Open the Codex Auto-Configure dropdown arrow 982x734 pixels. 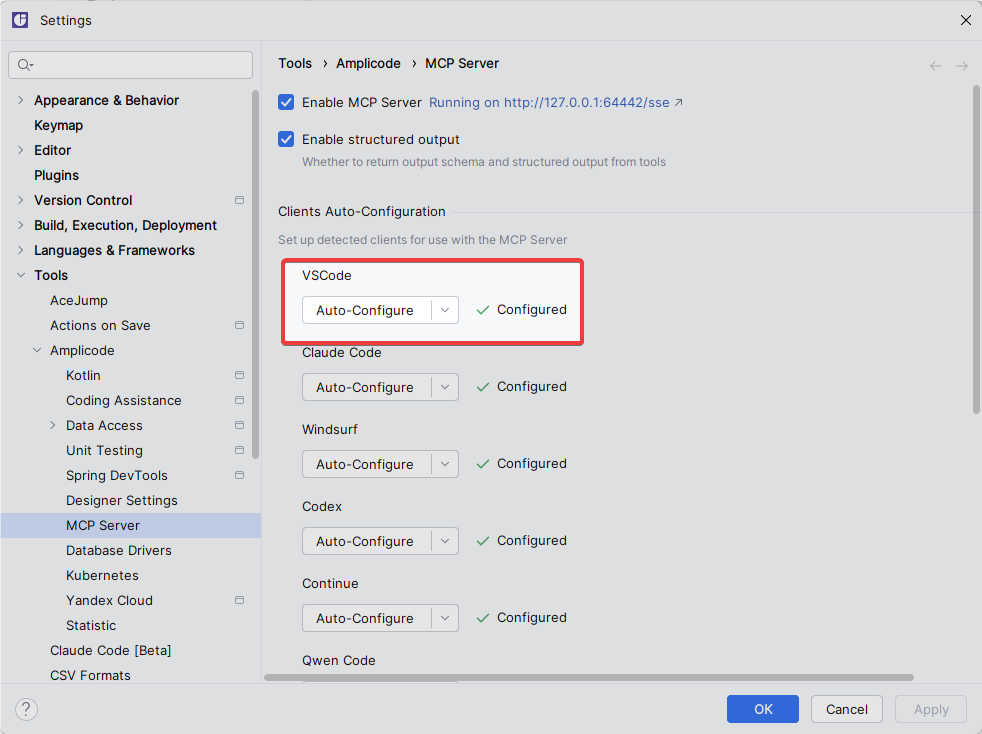click(445, 541)
